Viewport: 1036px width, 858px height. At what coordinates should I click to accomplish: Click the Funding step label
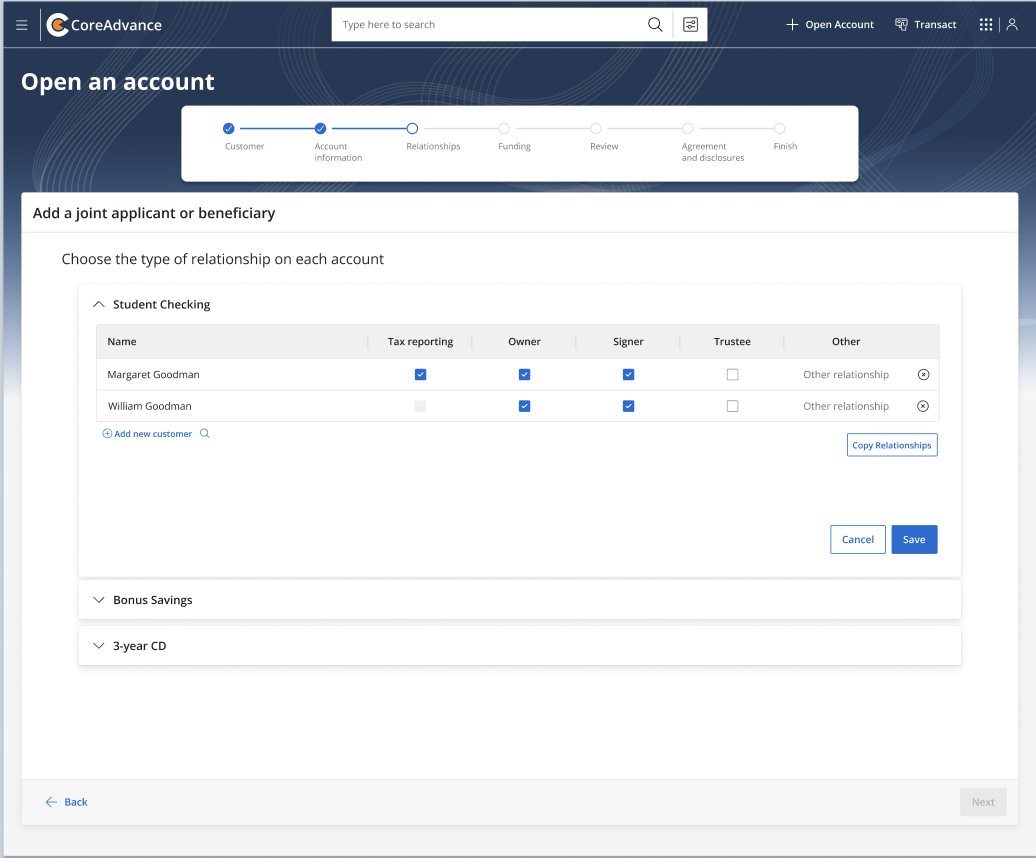tap(515, 147)
